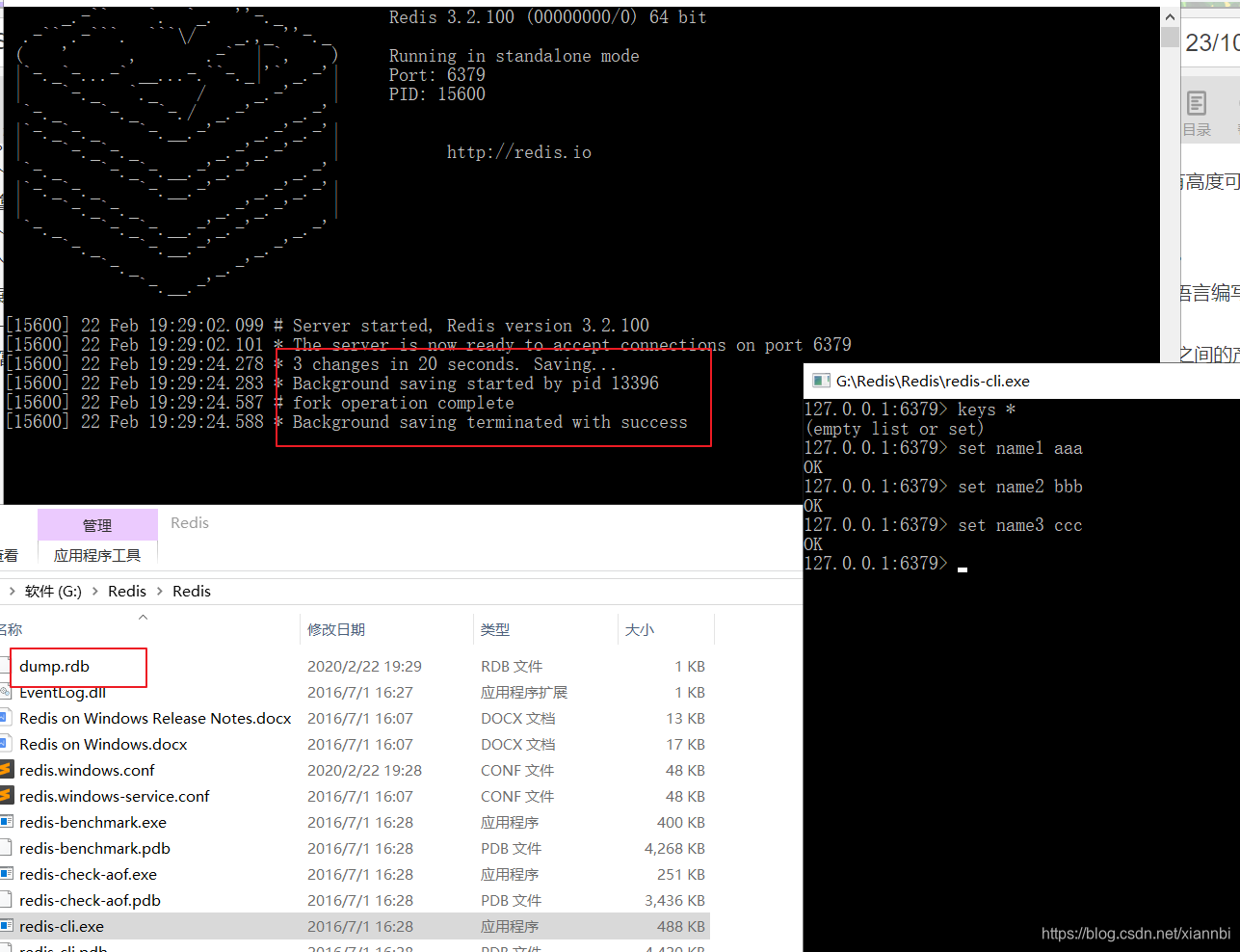Viewport: 1240px width, 952px height.
Task: Click the current Redis breadcrumb folder
Action: pos(192,592)
